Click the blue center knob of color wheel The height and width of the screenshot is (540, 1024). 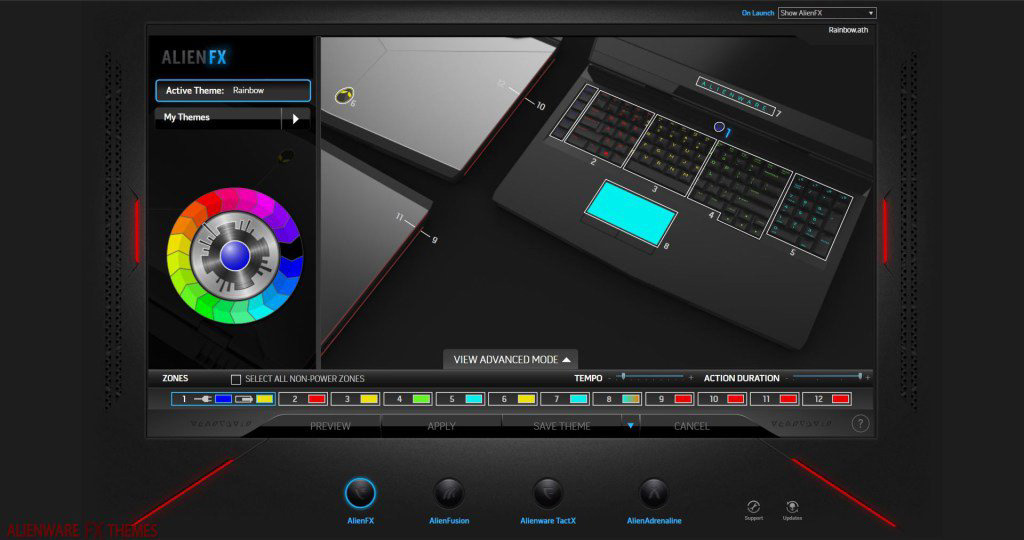pos(234,255)
